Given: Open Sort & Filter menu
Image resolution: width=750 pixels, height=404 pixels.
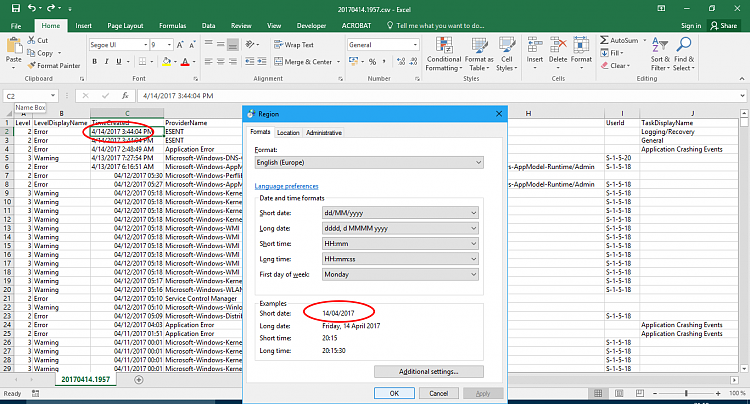Looking at the screenshot, I should (660, 55).
